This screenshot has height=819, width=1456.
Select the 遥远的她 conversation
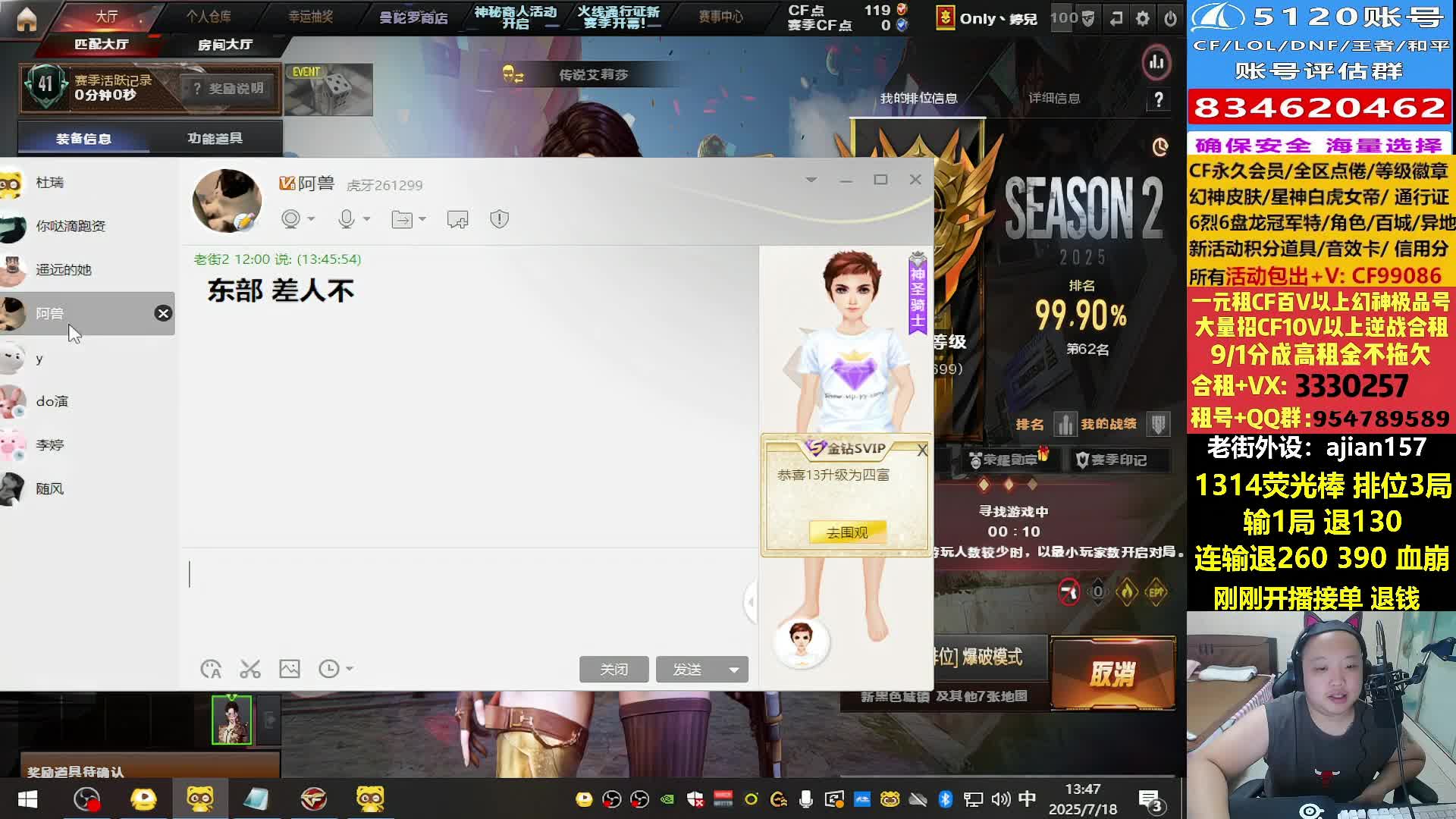pyautogui.click(x=87, y=269)
